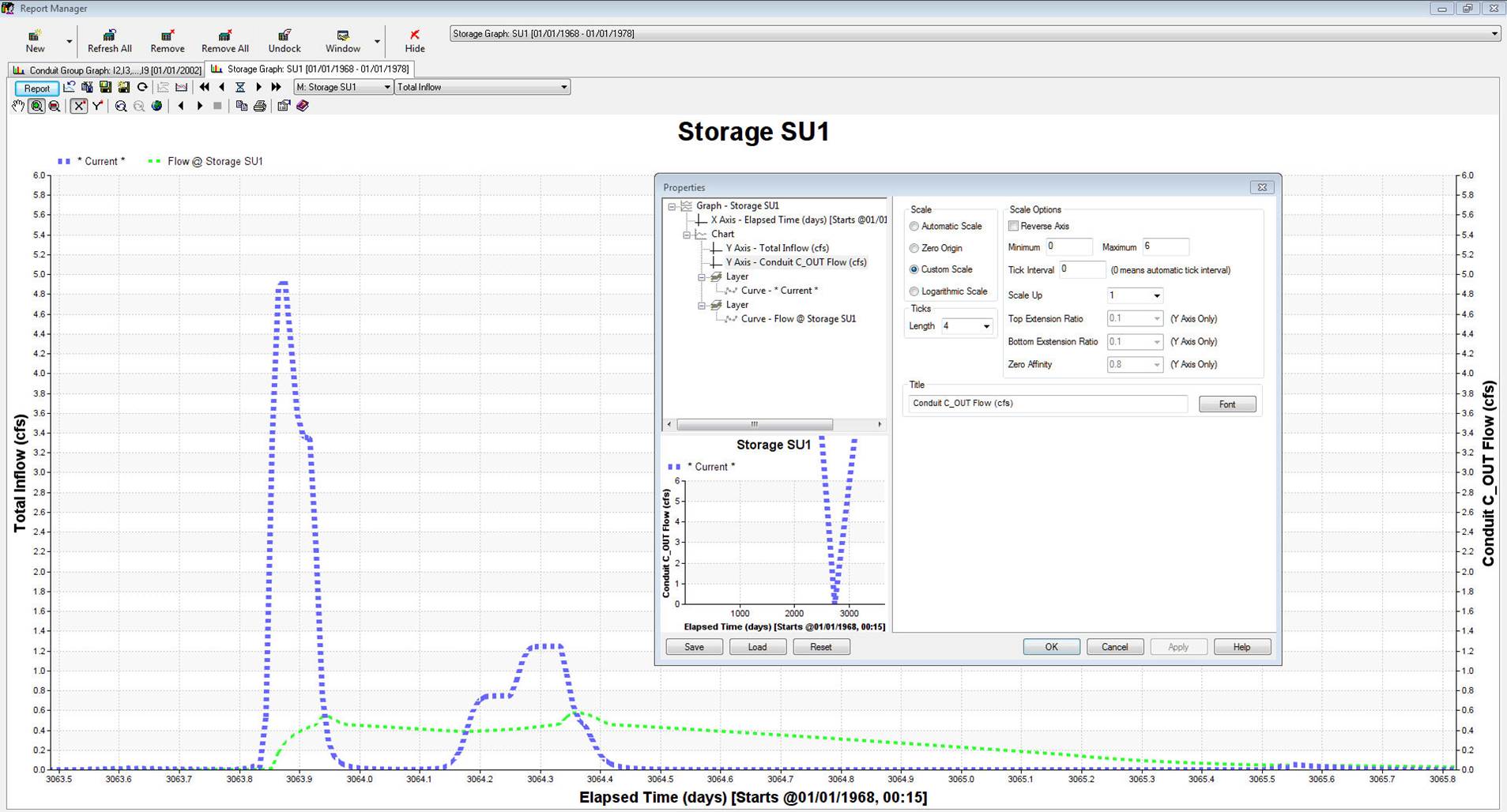Click the Font button for the title

click(1226, 404)
